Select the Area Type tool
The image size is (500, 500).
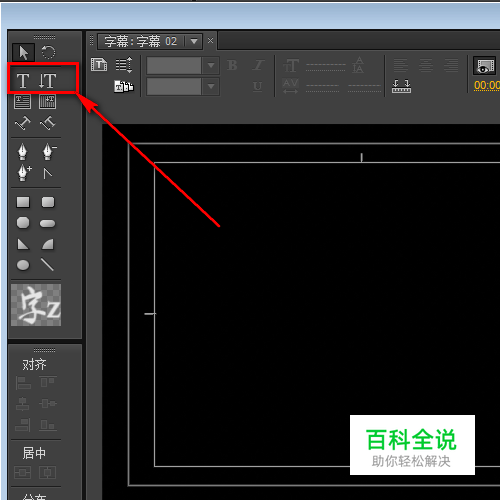point(22,102)
